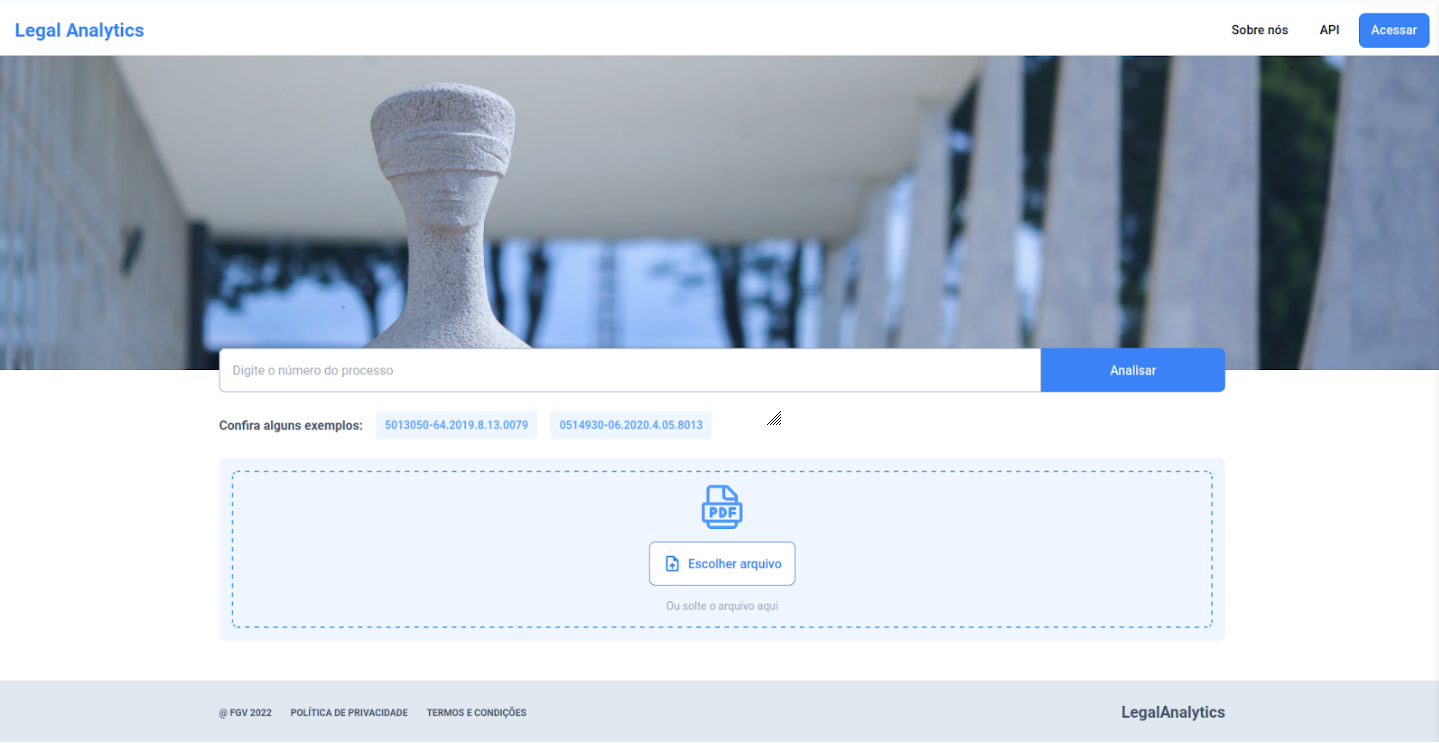1439x743 pixels.
Task: Click the @ FGV 2022 footer text
Action: pos(245,713)
